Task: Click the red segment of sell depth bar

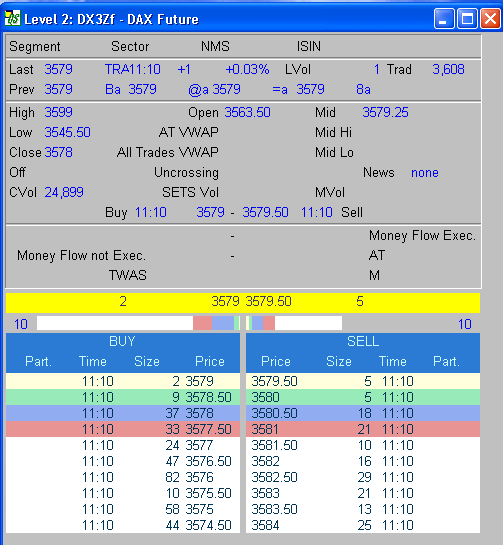Action: [x=269, y=323]
